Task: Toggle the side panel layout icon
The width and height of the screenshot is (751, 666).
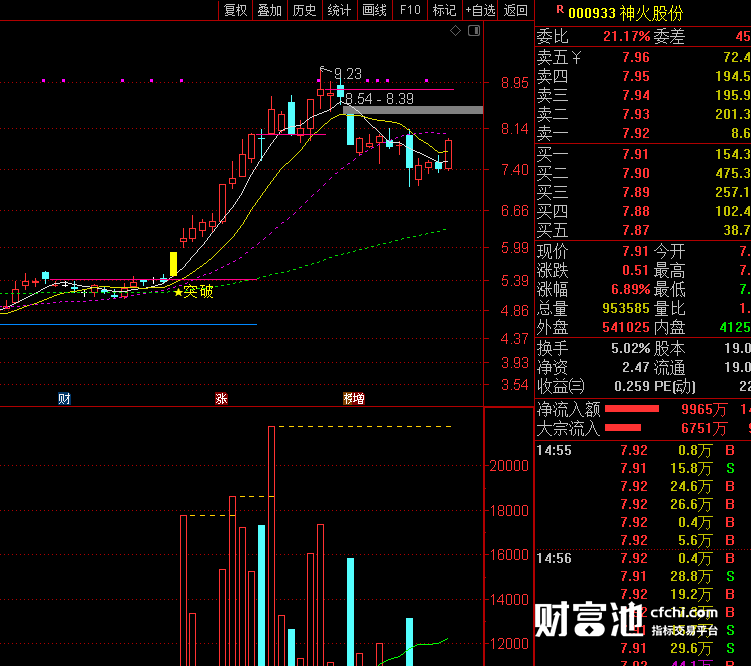Action: pos(474,31)
